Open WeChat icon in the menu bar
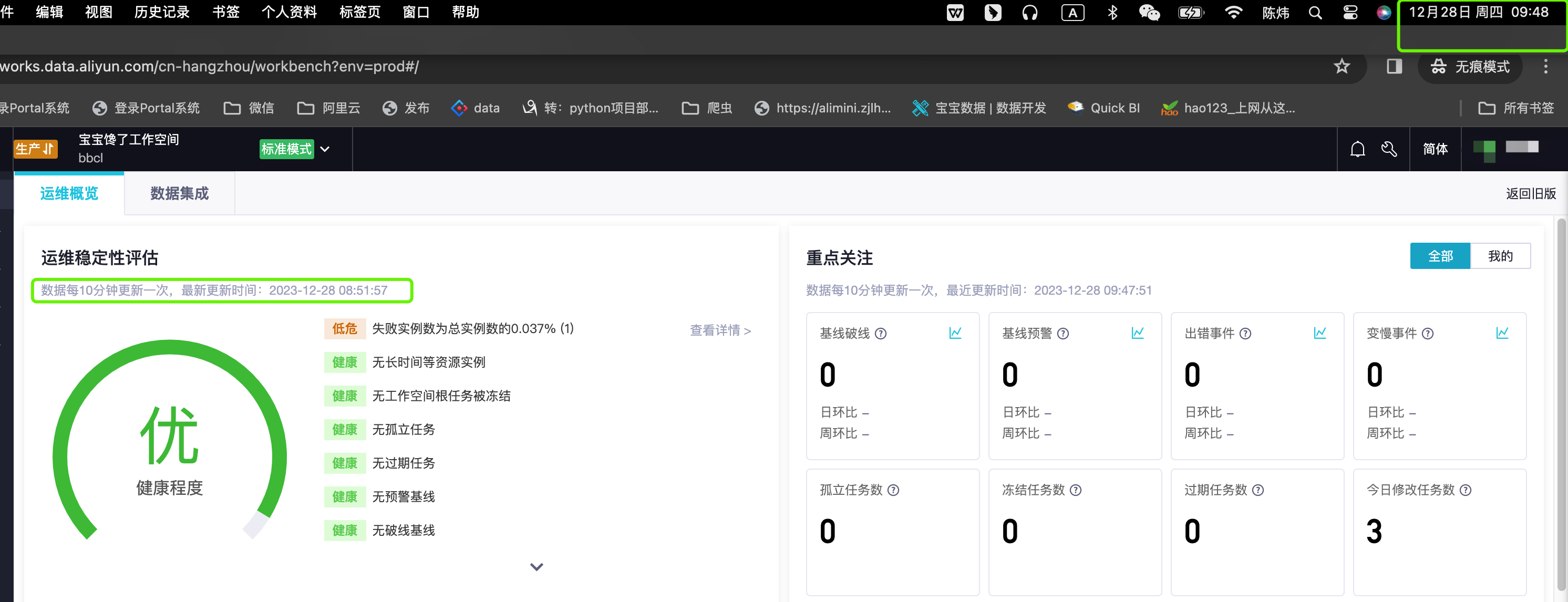1568x602 pixels. click(x=1149, y=12)
